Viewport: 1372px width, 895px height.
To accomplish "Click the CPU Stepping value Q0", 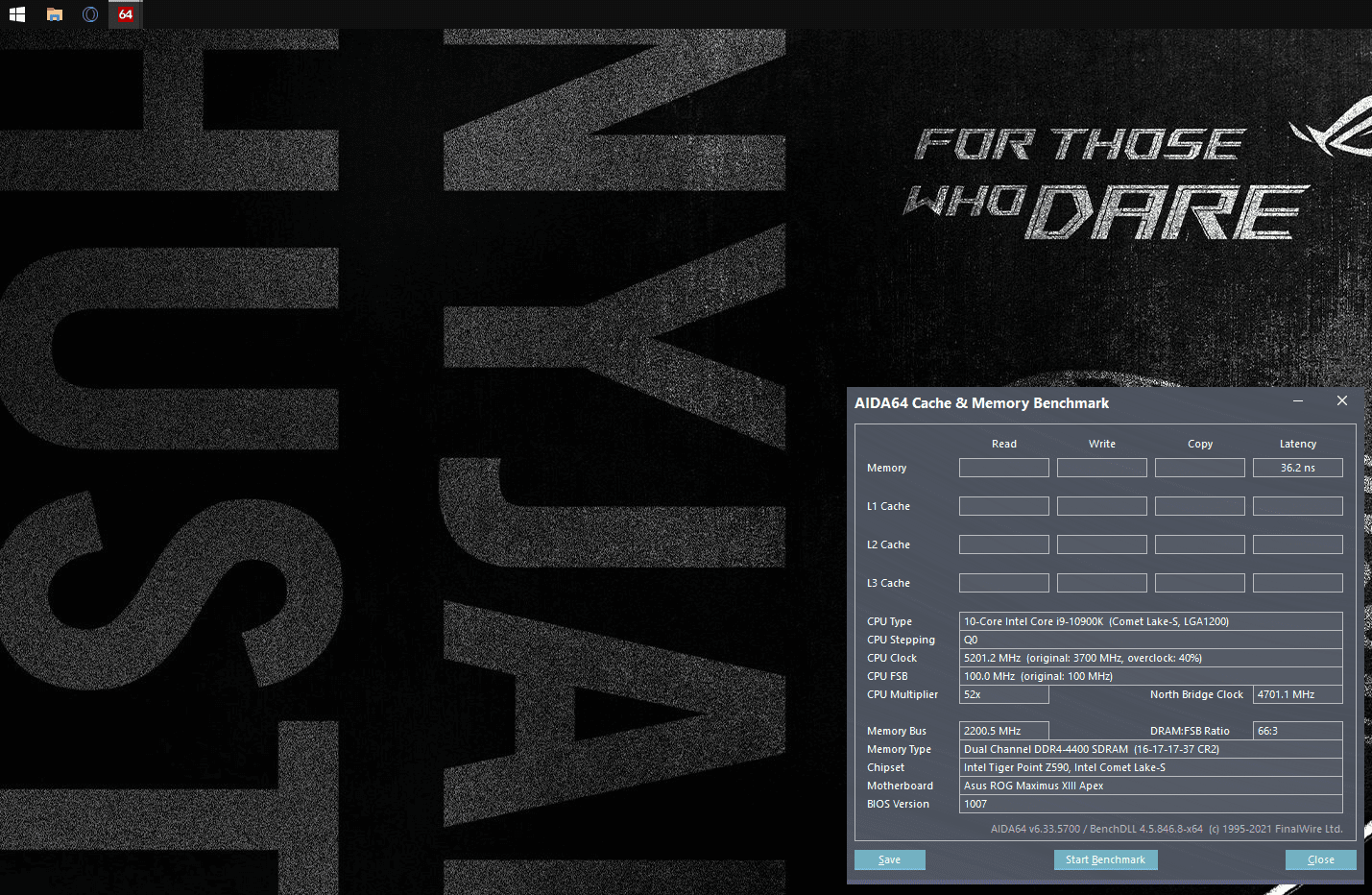I will (1151, 640).
